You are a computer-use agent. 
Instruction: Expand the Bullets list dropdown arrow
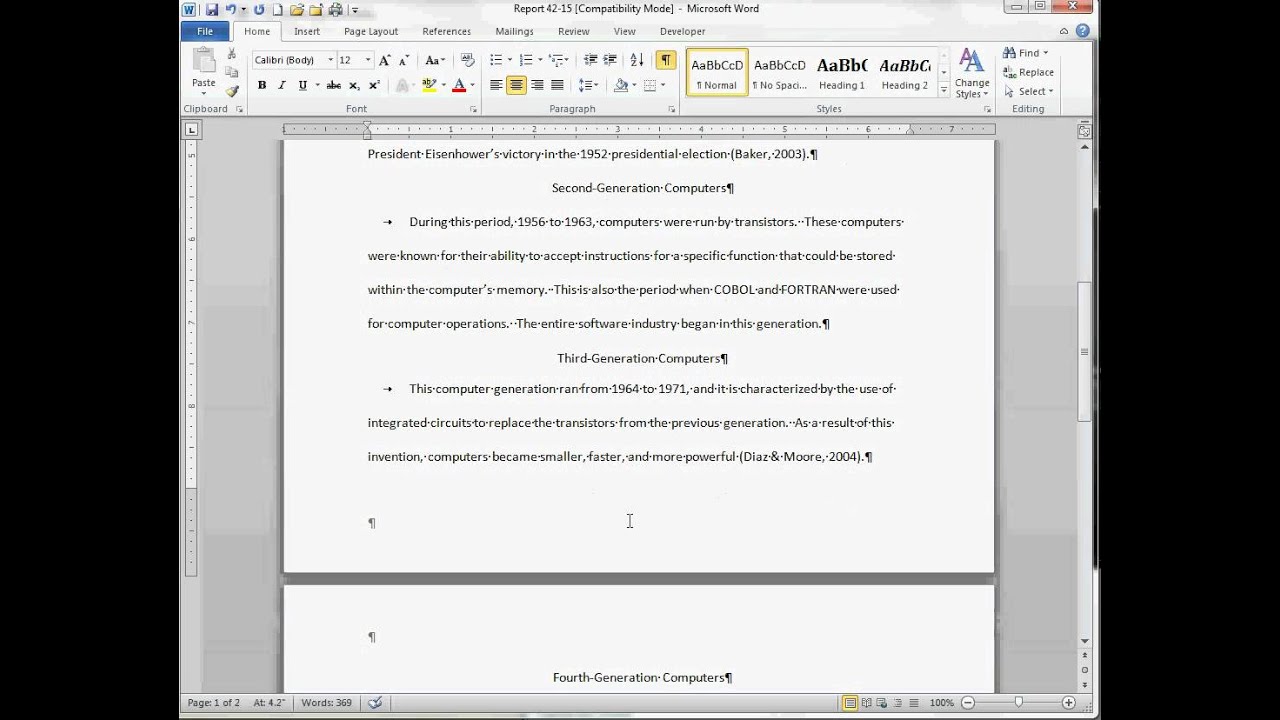(x=509, y=60)
